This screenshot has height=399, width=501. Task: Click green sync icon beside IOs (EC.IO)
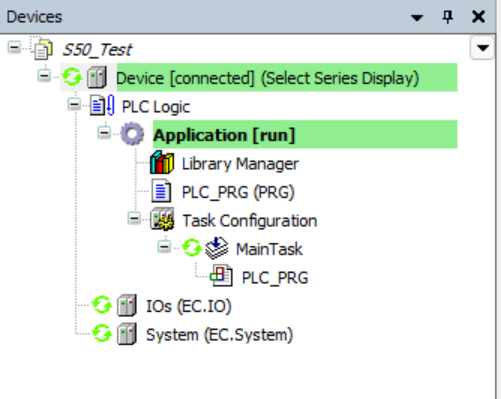coord(101,305)
